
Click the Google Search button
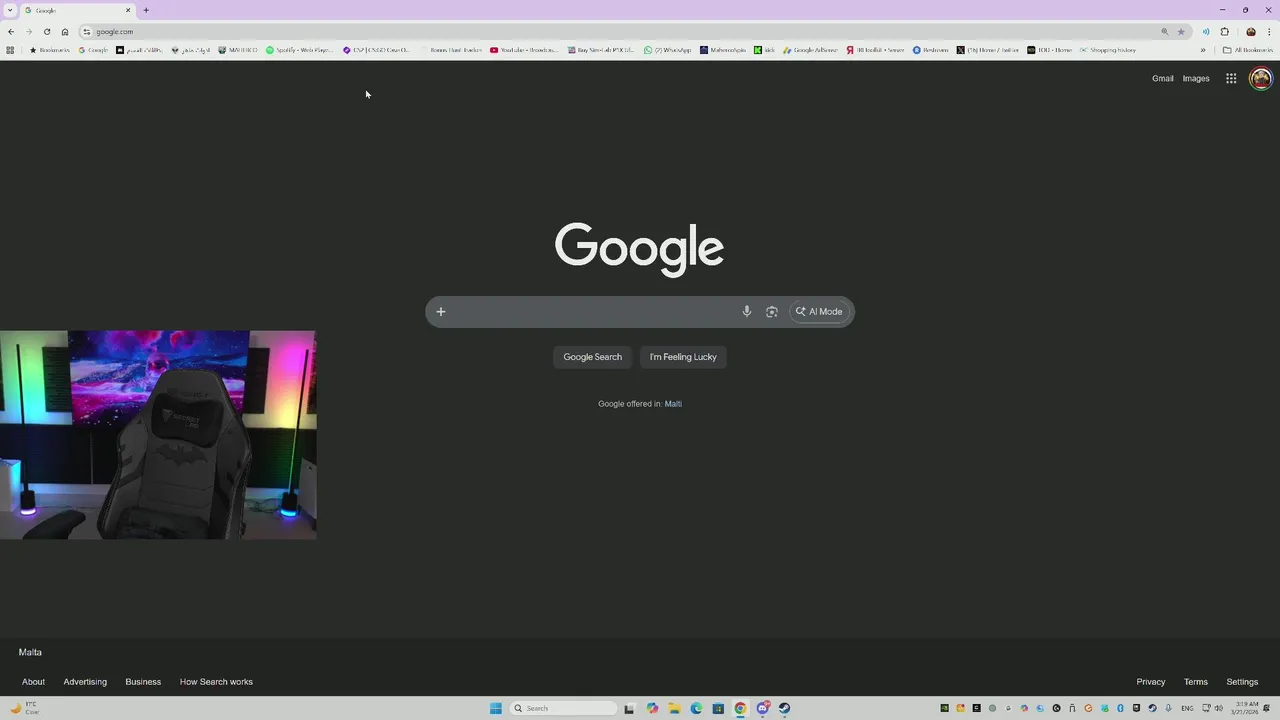[592, 357]
